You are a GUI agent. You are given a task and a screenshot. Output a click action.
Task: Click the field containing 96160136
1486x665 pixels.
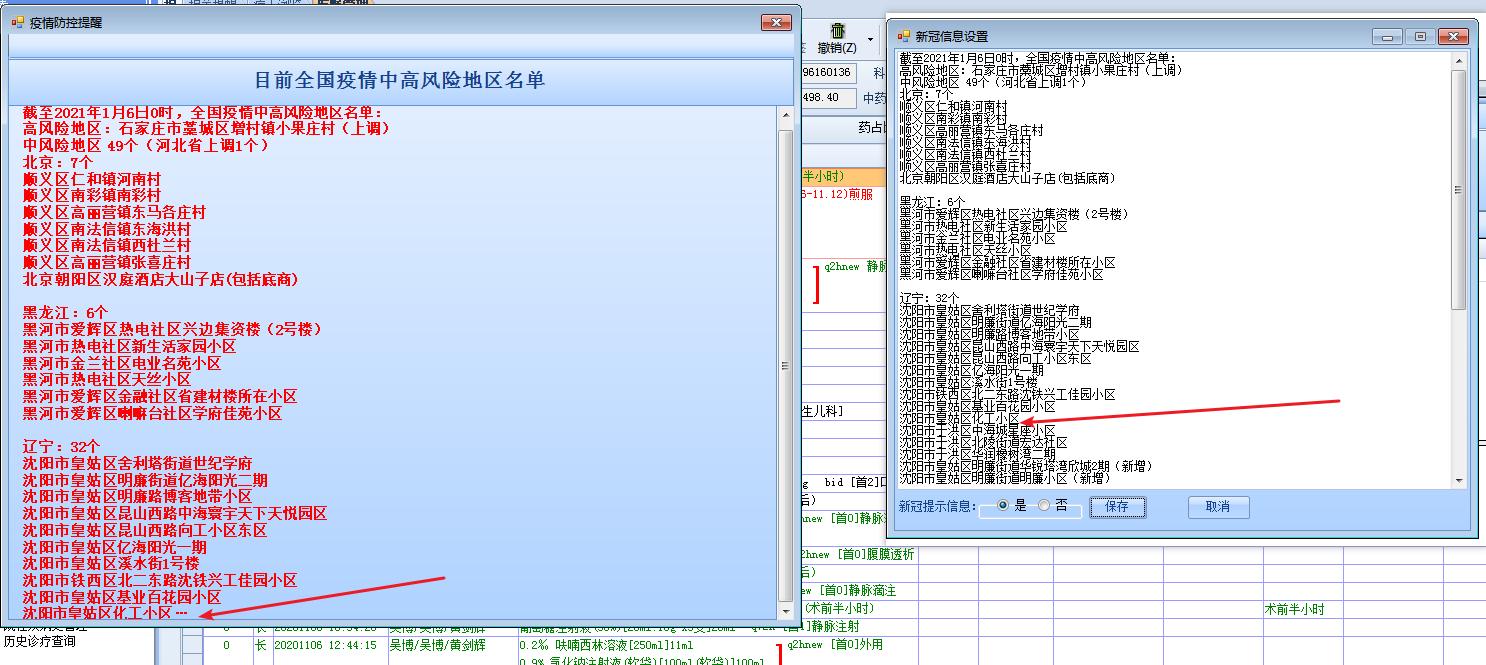coord(828,73)
